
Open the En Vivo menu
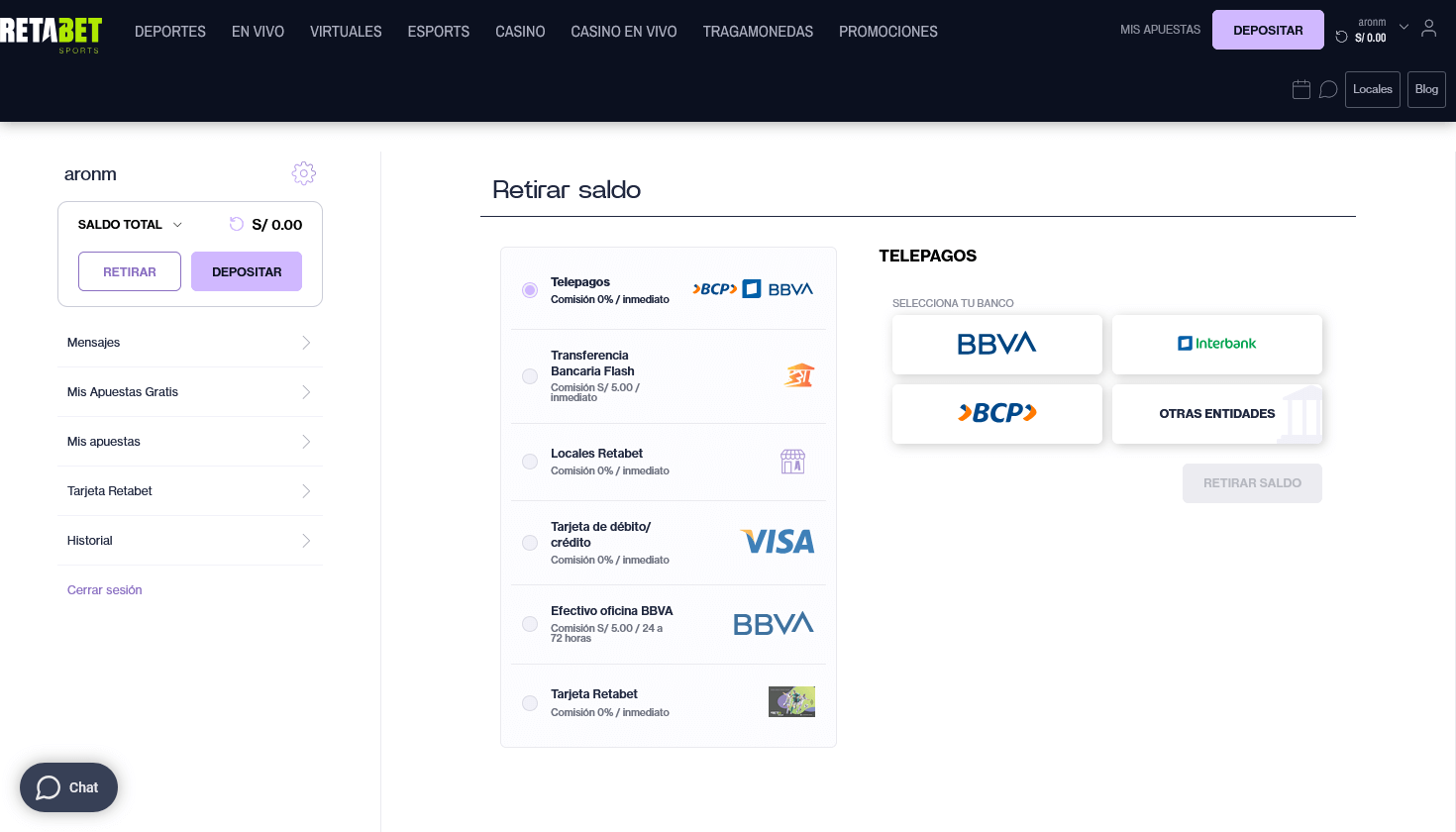258,32
